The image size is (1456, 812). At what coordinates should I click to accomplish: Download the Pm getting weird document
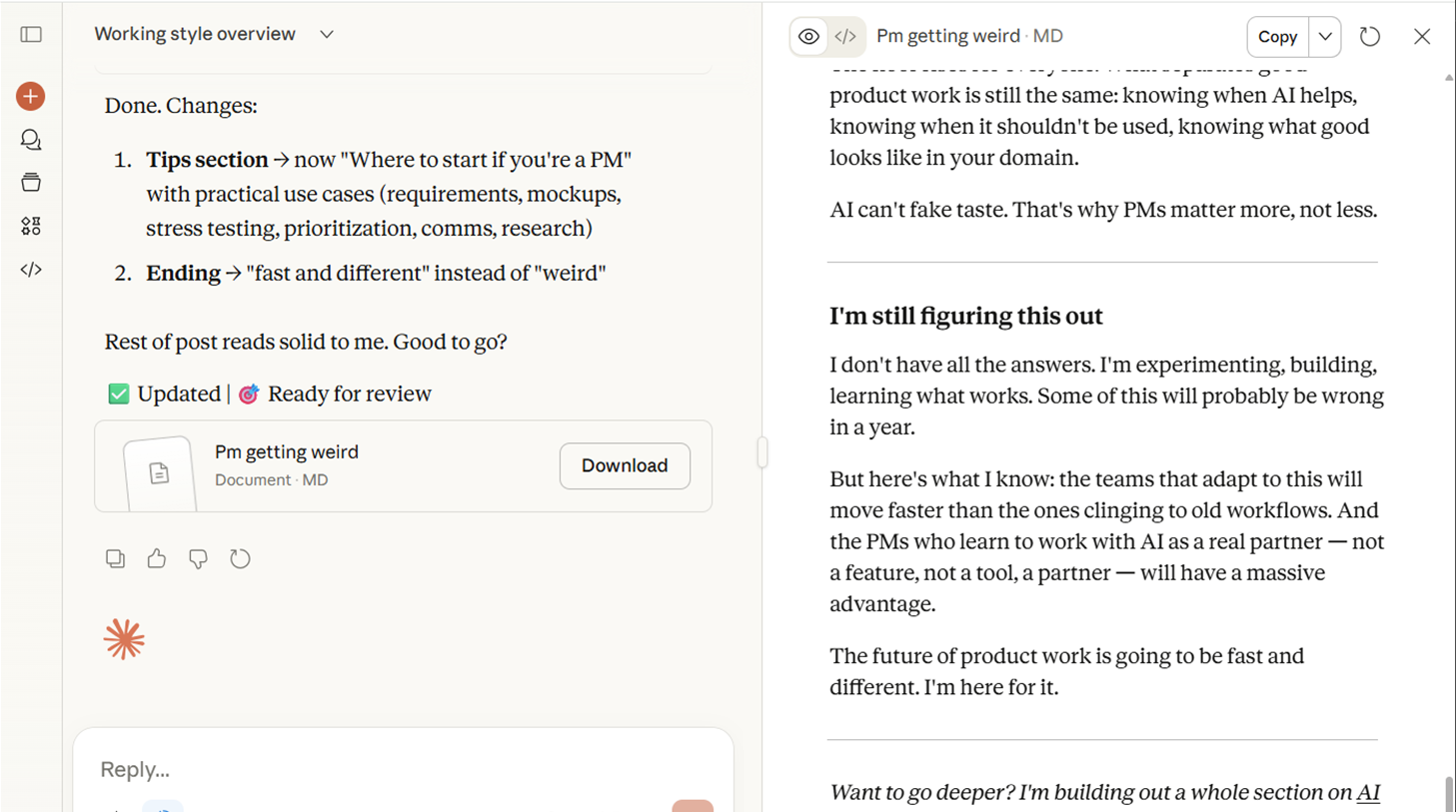point(625,466)
